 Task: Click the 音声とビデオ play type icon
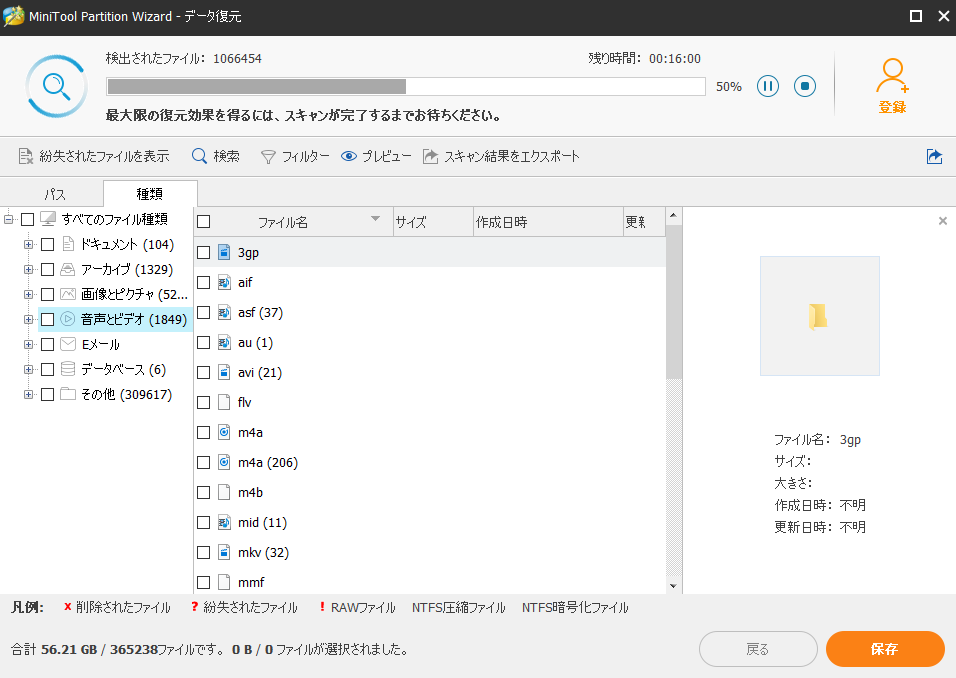tap(68, 319)
